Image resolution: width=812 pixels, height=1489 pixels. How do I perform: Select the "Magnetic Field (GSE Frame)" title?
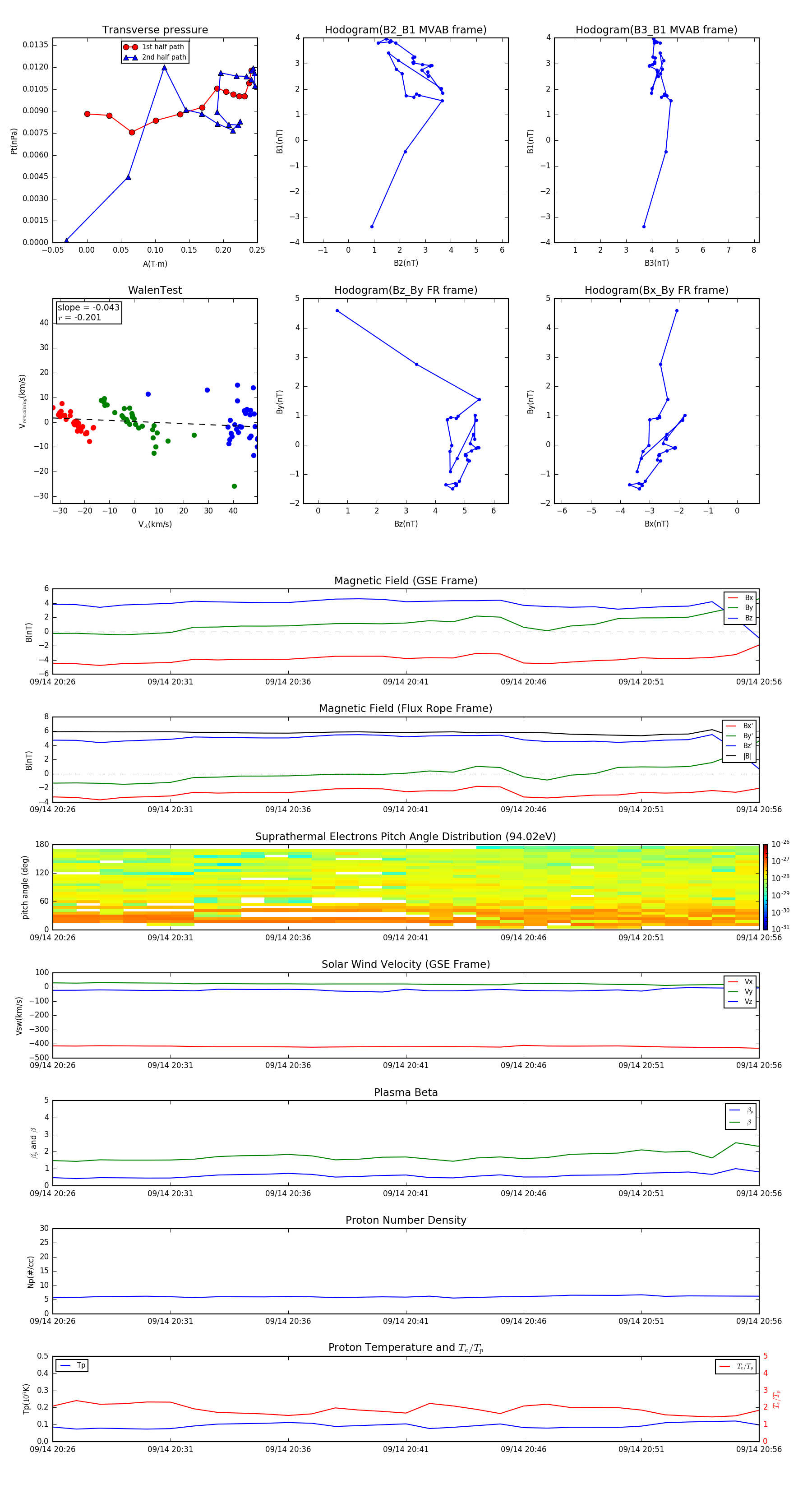pyautogui.click(x=406, y=581)
